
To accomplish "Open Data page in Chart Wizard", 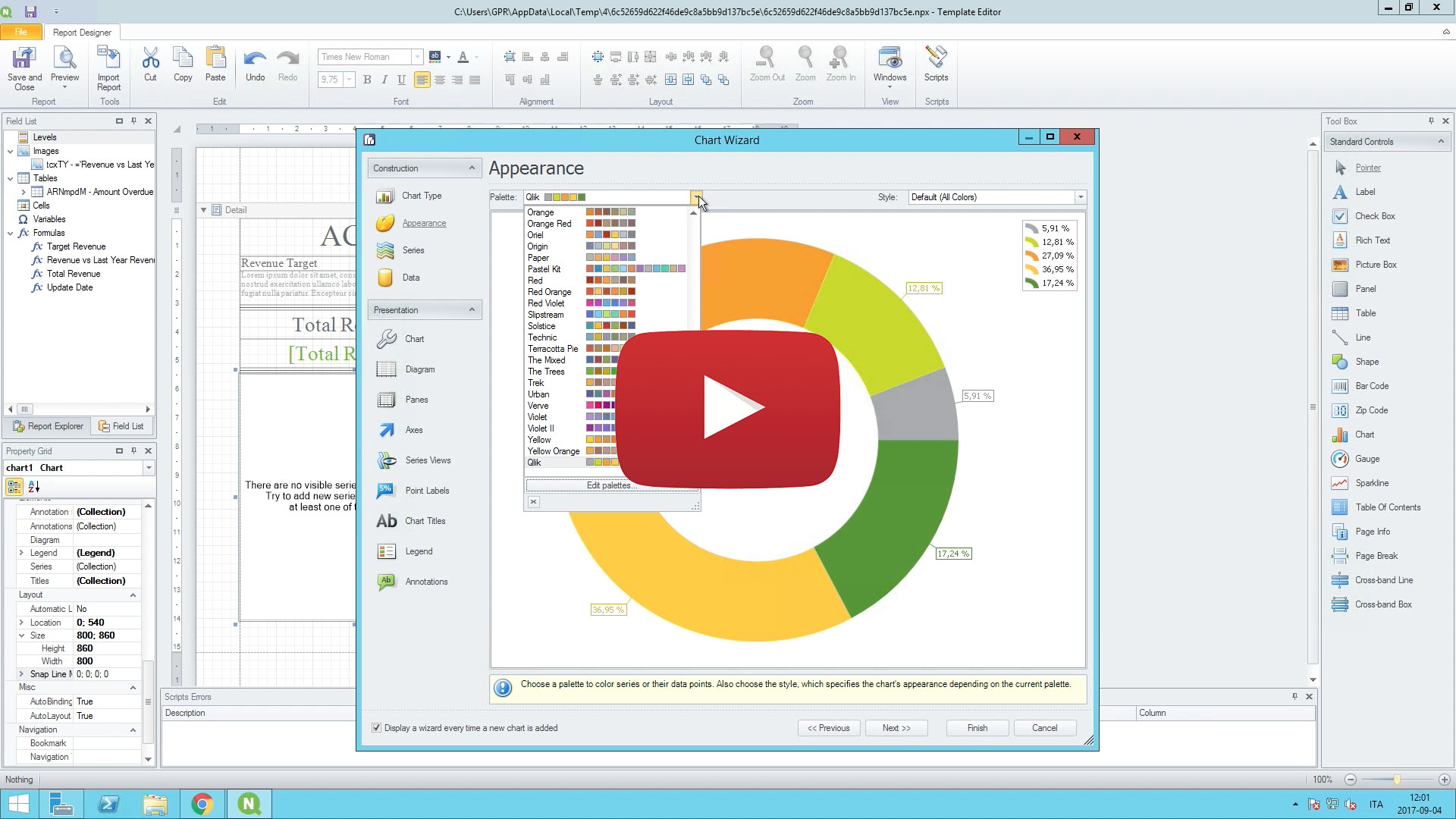I will (x=410, y=278).
